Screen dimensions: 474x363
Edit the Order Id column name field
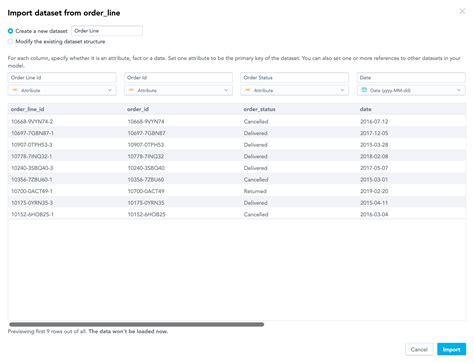click(x=178, y=78)
